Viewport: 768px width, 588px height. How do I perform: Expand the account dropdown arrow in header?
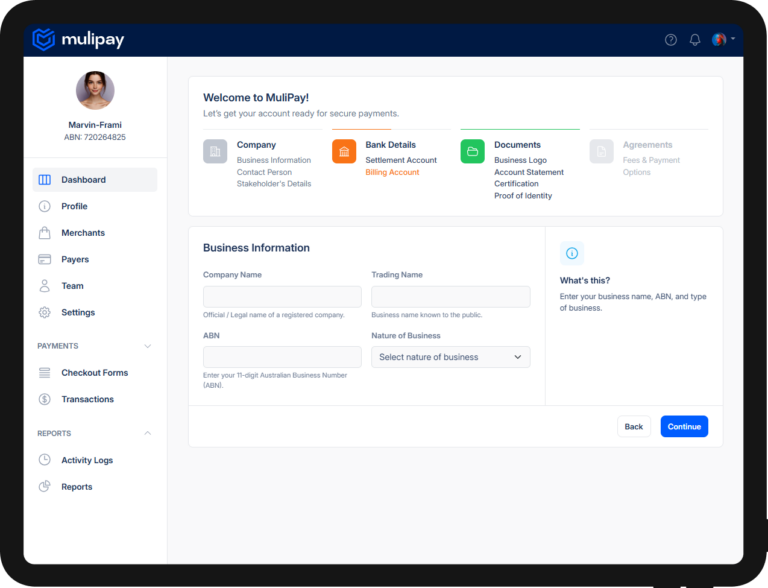[x=733, y=38]
